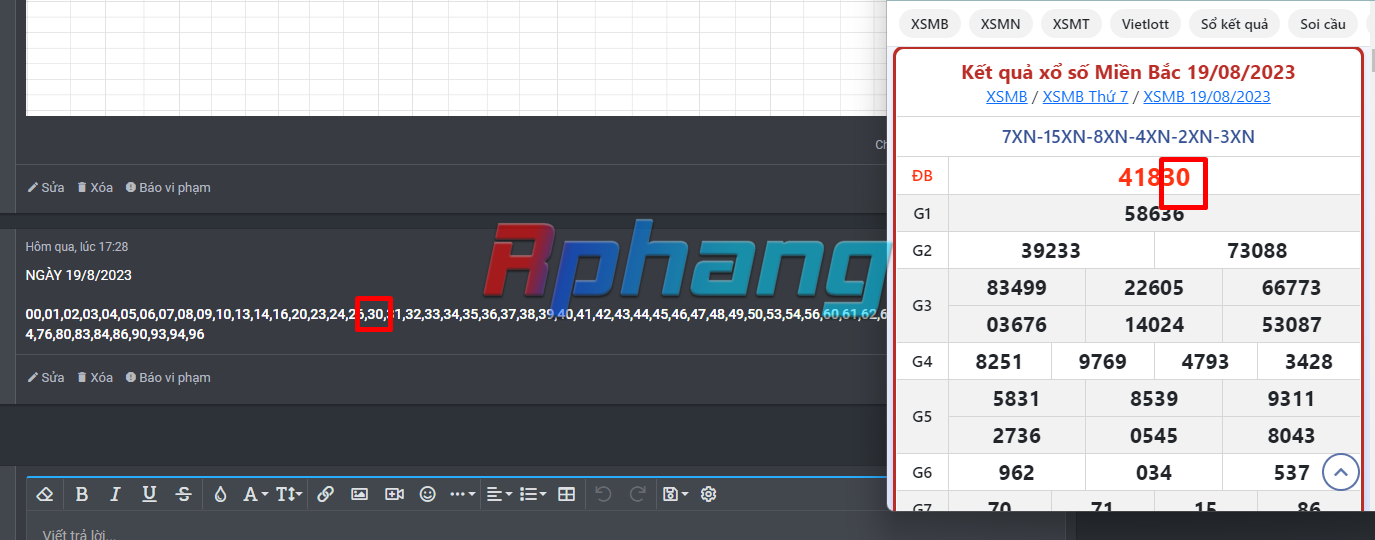The image size is (1375, 540).
Task: Click the G1 result 58636
Action: 1154,213
